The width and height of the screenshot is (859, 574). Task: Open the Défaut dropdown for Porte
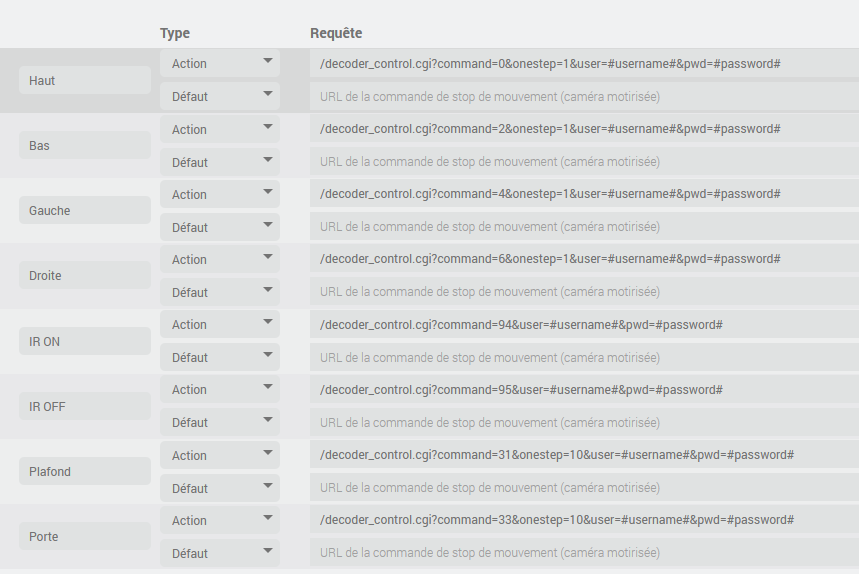[220, 553]
